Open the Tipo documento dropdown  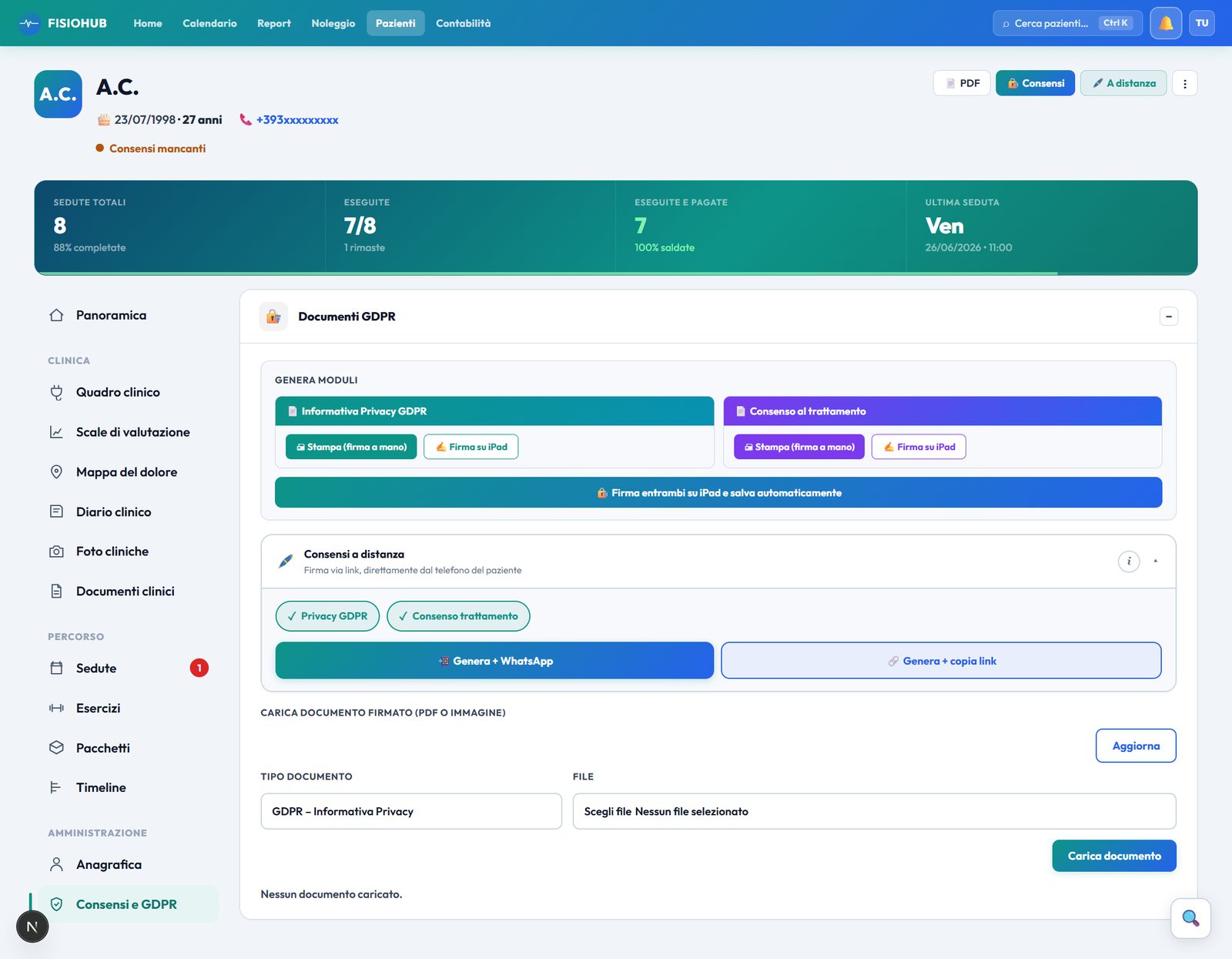click(411, 811)
